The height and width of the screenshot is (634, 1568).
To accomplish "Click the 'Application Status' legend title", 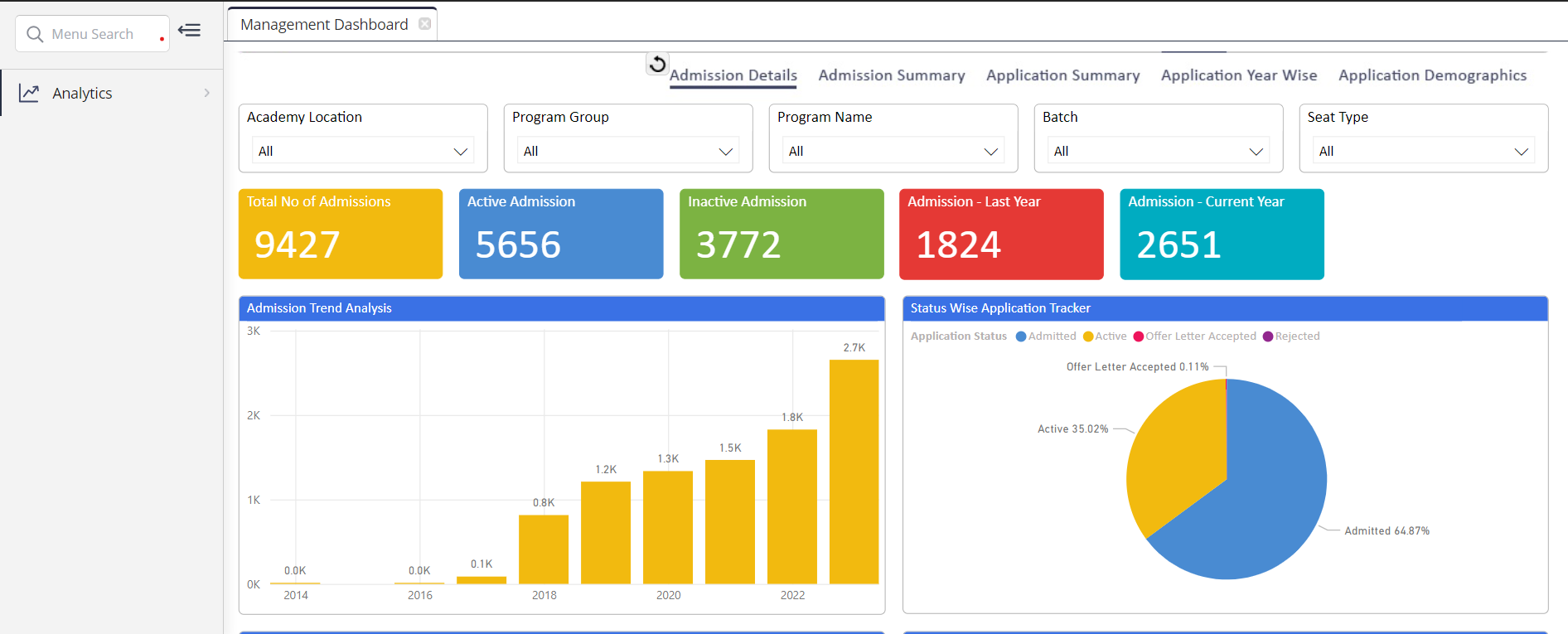I will (959, 336).
